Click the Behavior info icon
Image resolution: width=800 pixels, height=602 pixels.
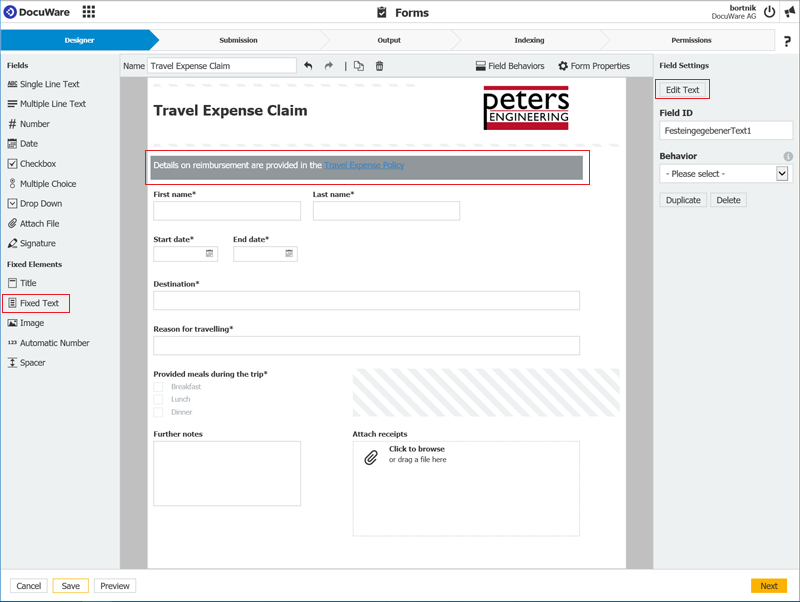(788, 157)
